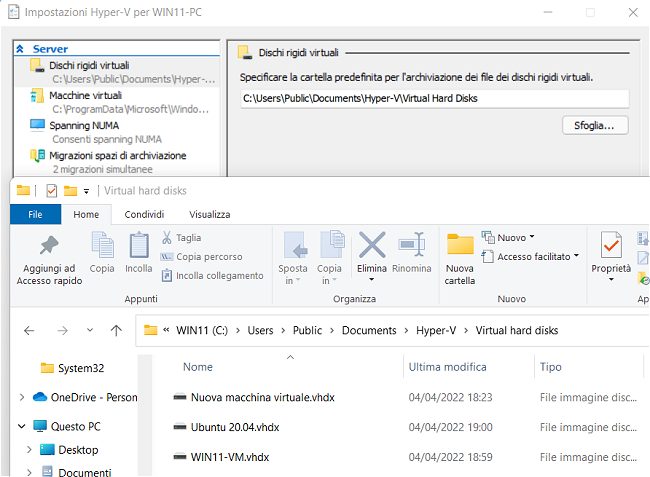This screenshot has height=477, width=650.
Task: Open the Elimina dropdown arrow
Action: pyautogui.click(x=371, y=279)
